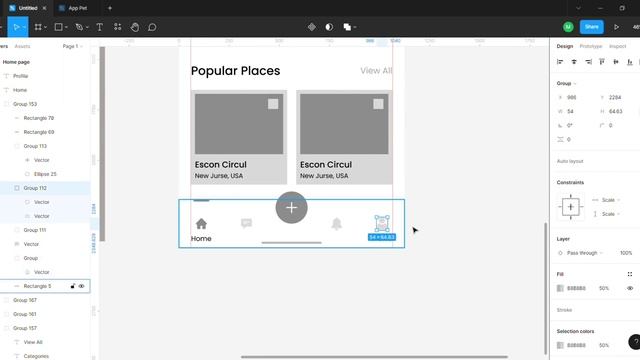Image resolution: width=640 pixels, height=360 pixels.
Task: Click the home icon in canvas nav bar
Action: 201,223
